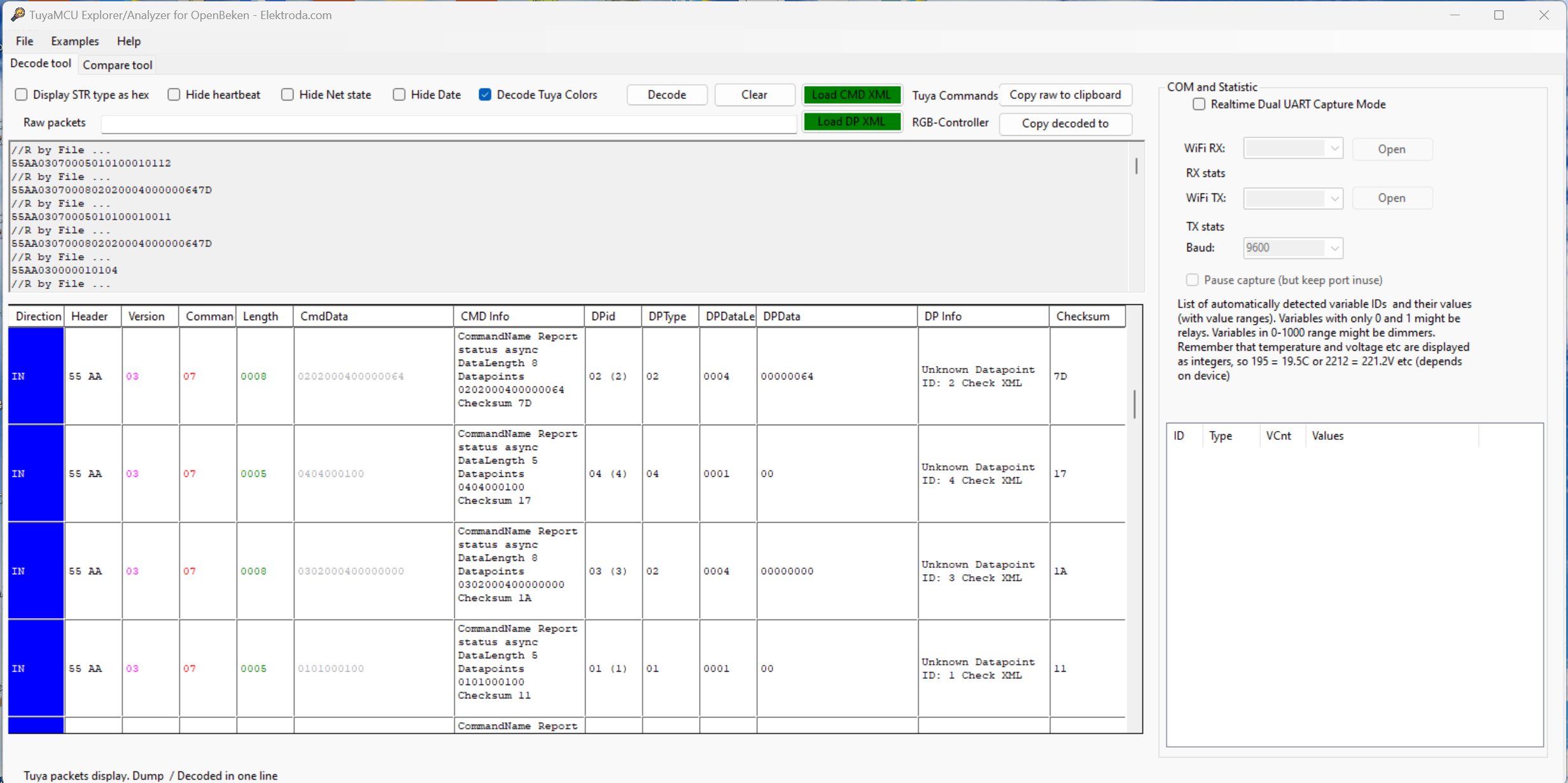Select CmdData cell 0404000100

coord(374,474)
